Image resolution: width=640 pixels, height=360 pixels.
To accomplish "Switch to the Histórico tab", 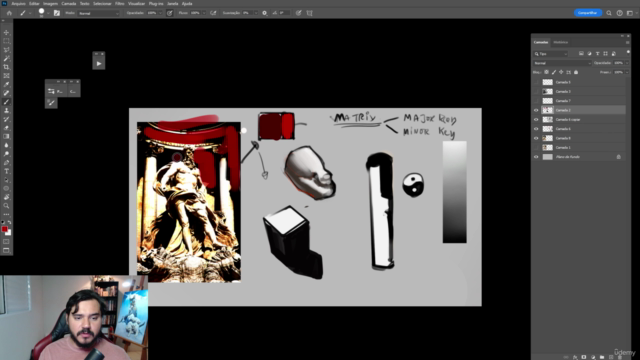I will tap(560, 42).
